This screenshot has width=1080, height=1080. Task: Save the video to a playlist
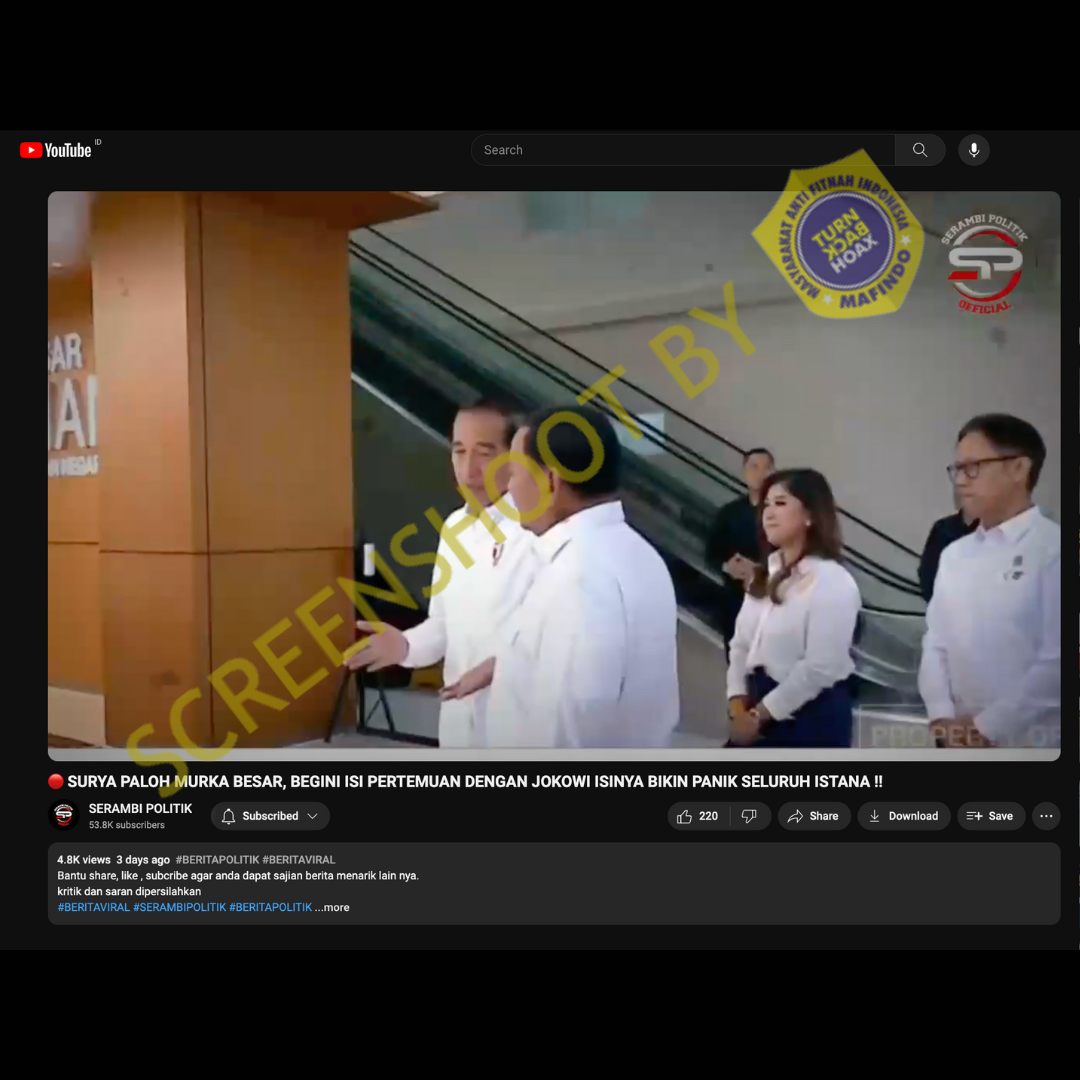[990, 816]
